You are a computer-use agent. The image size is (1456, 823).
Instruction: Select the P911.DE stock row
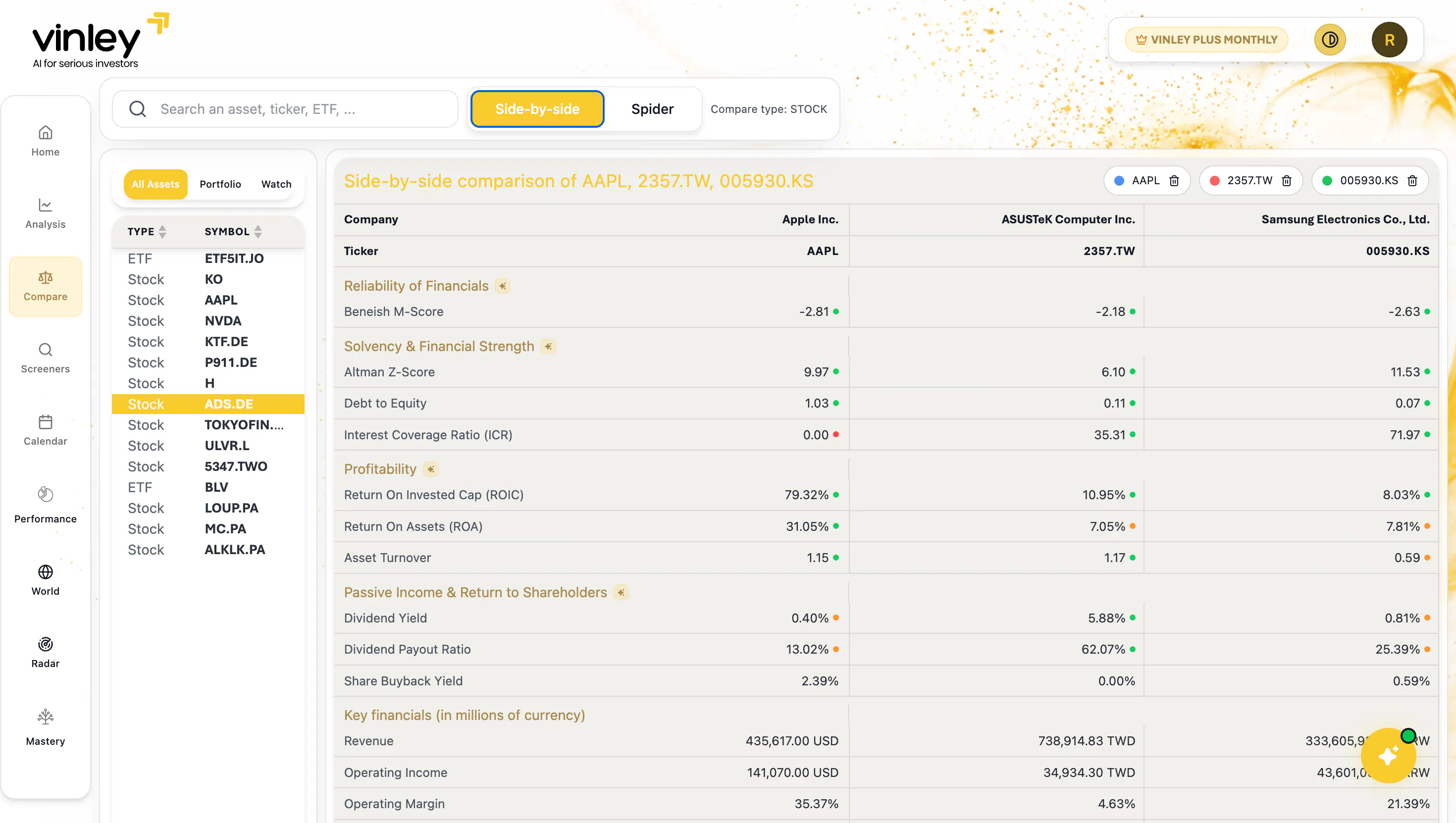tap(208, 363)
